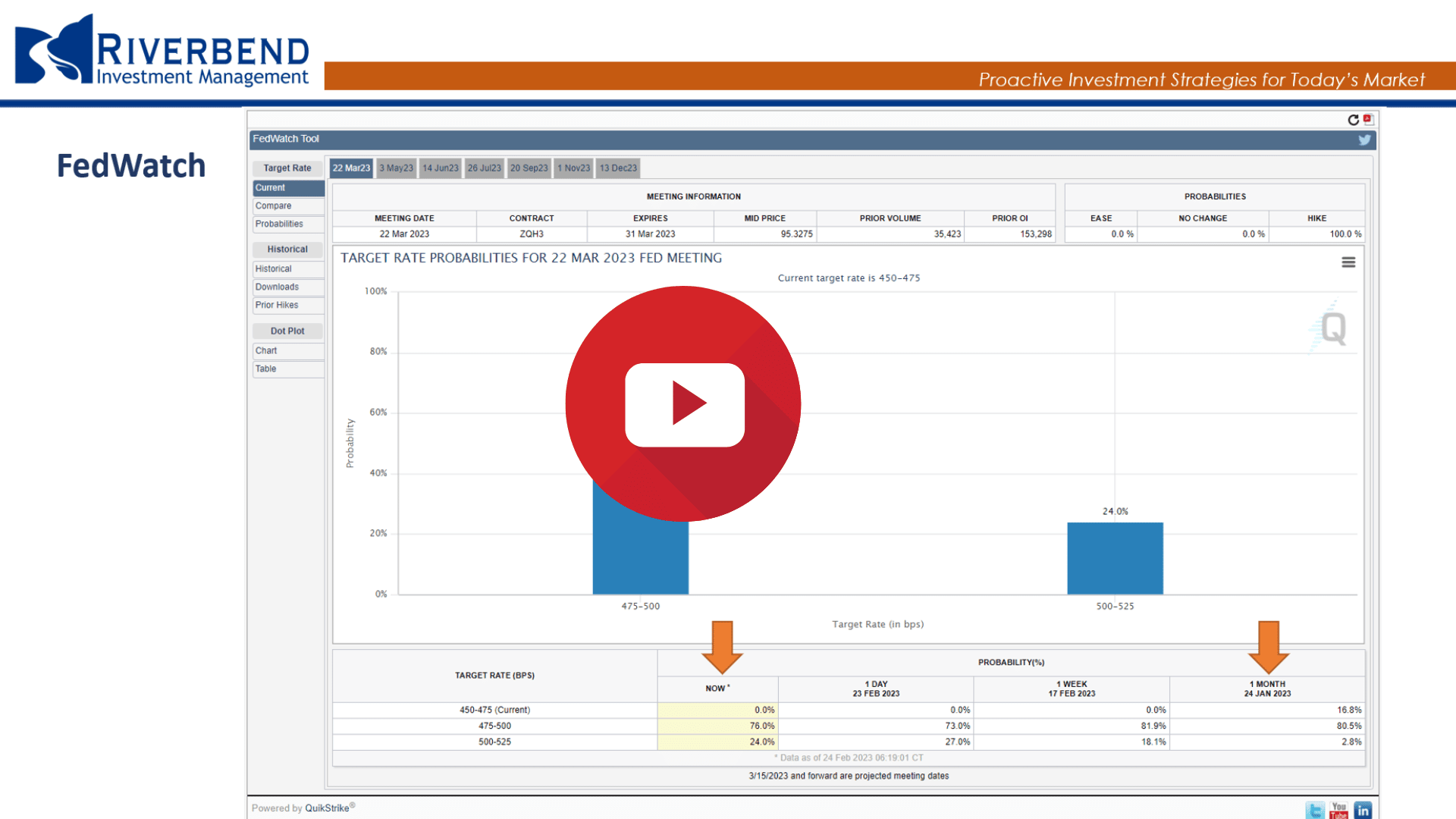Switch to the 14 Jun23 meeting tab
Image resolution: width=1456 pixels, height=819 pixels.
tap(441, 168)
